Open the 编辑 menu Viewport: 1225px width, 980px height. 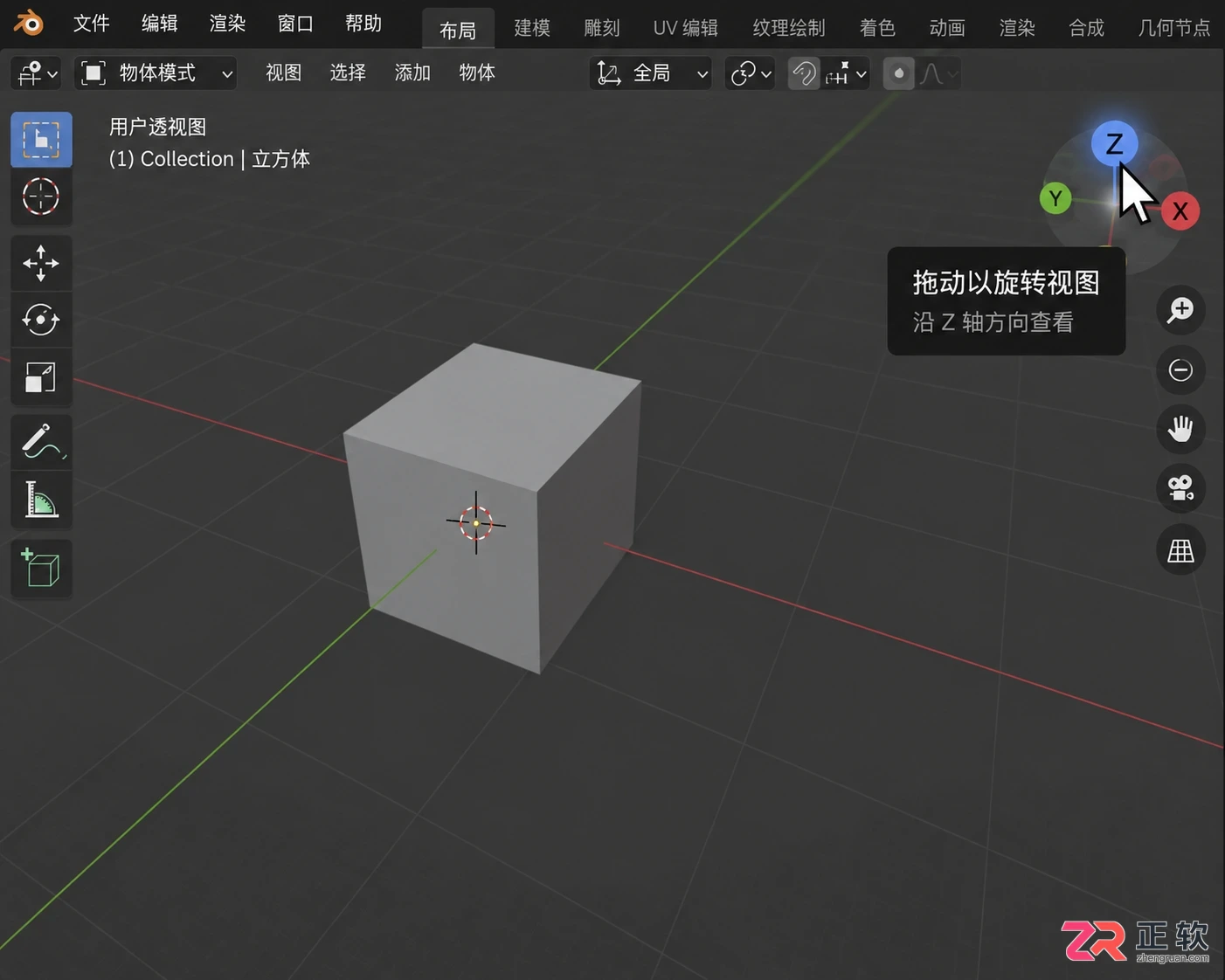[x=160, y=24]
